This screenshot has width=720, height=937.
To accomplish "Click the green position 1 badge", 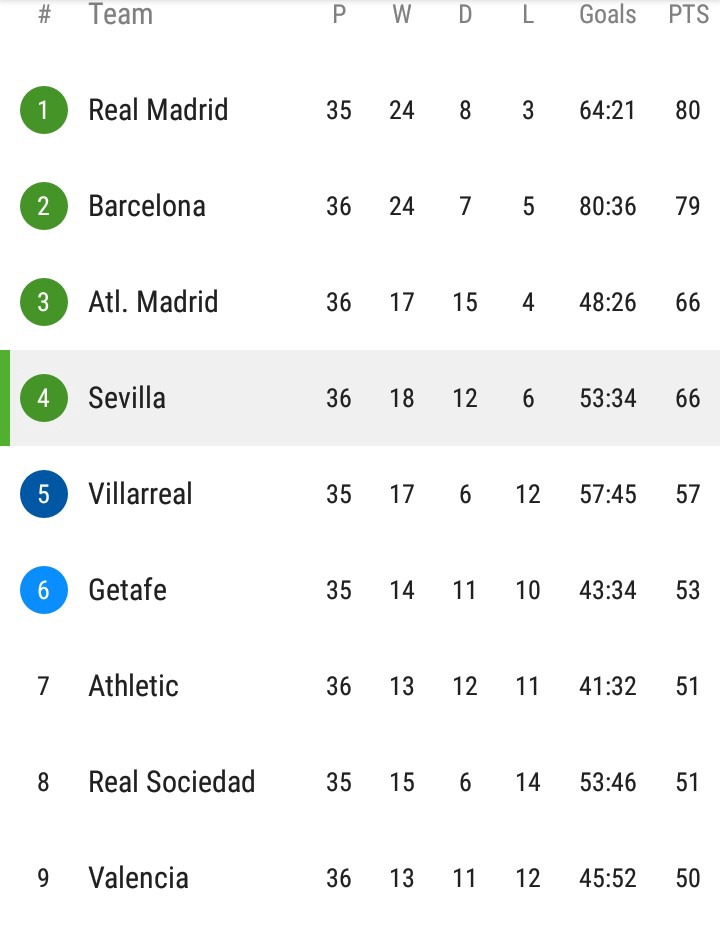I will 43,110.
